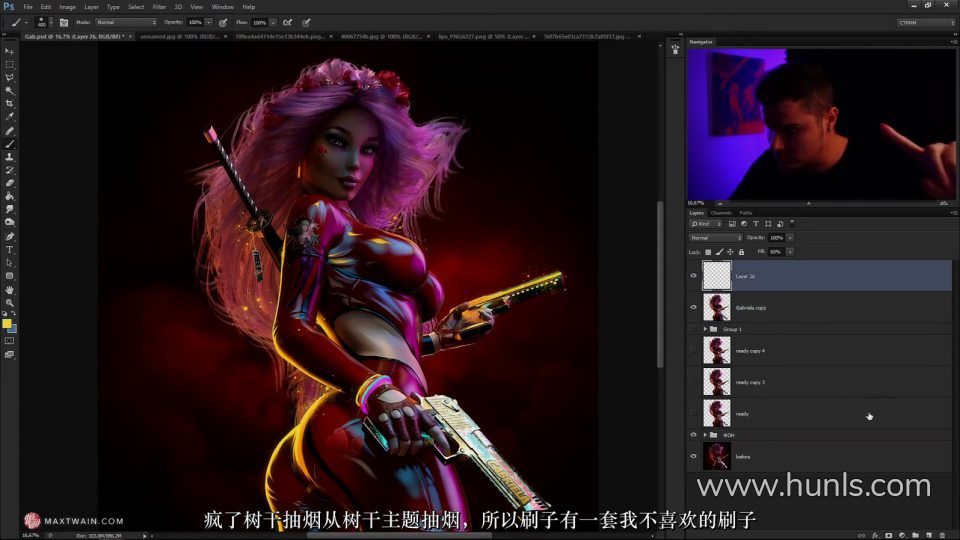Select the Rectangle shape tool

point(9,276)
